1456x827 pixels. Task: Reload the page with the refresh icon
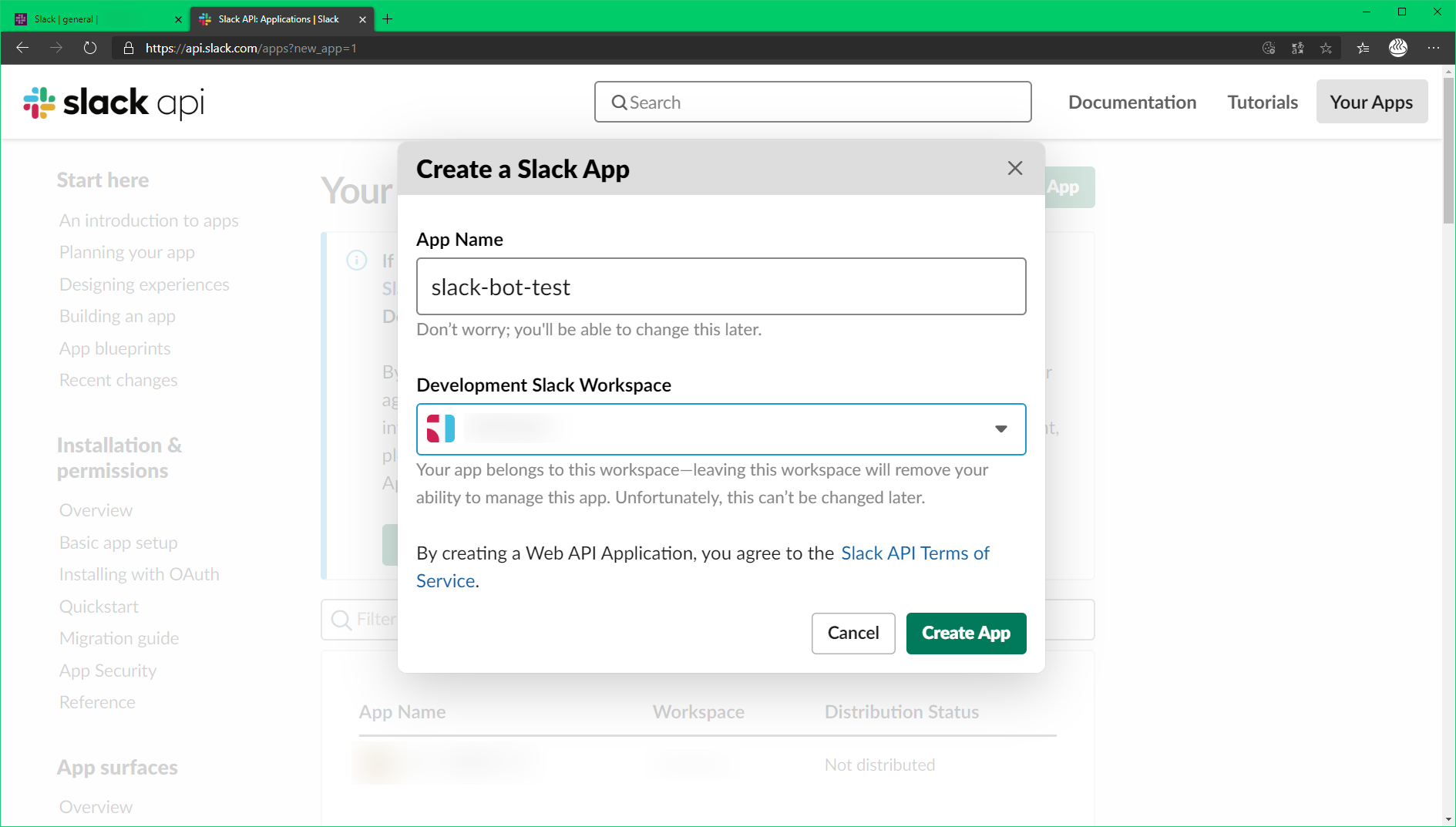(x=90, y=48)
